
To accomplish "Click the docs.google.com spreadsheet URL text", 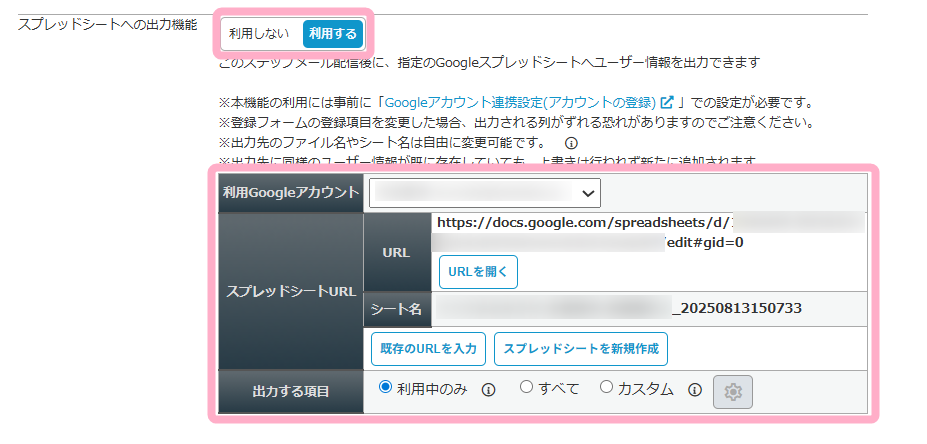I will (x=649, y=232).
